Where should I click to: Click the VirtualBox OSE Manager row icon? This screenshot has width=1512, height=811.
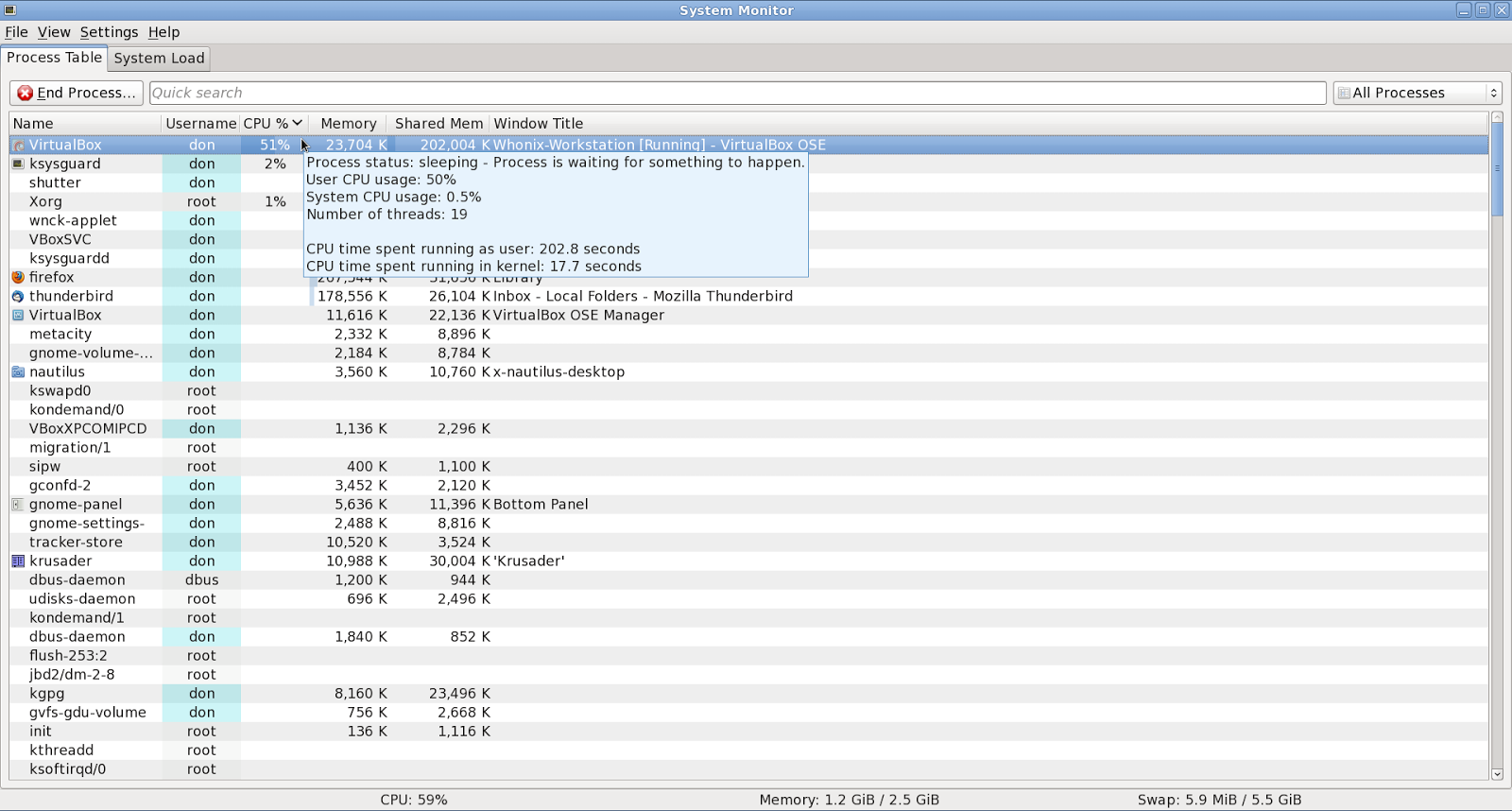(18, 315)
